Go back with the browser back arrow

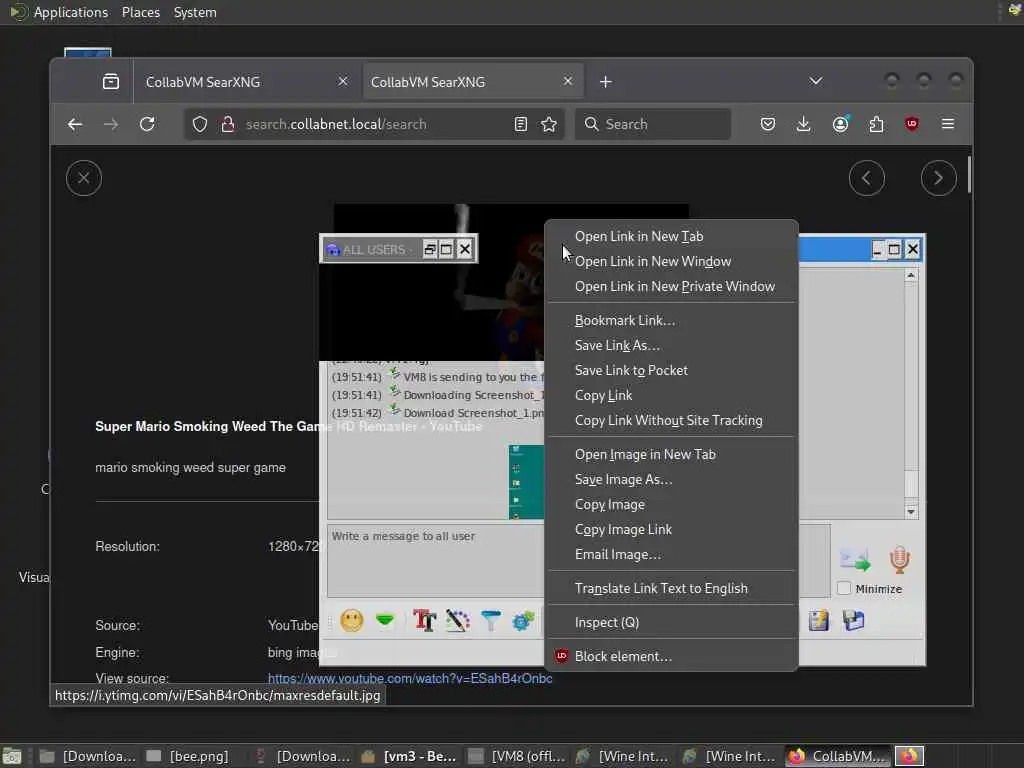[x=75, y=124]
